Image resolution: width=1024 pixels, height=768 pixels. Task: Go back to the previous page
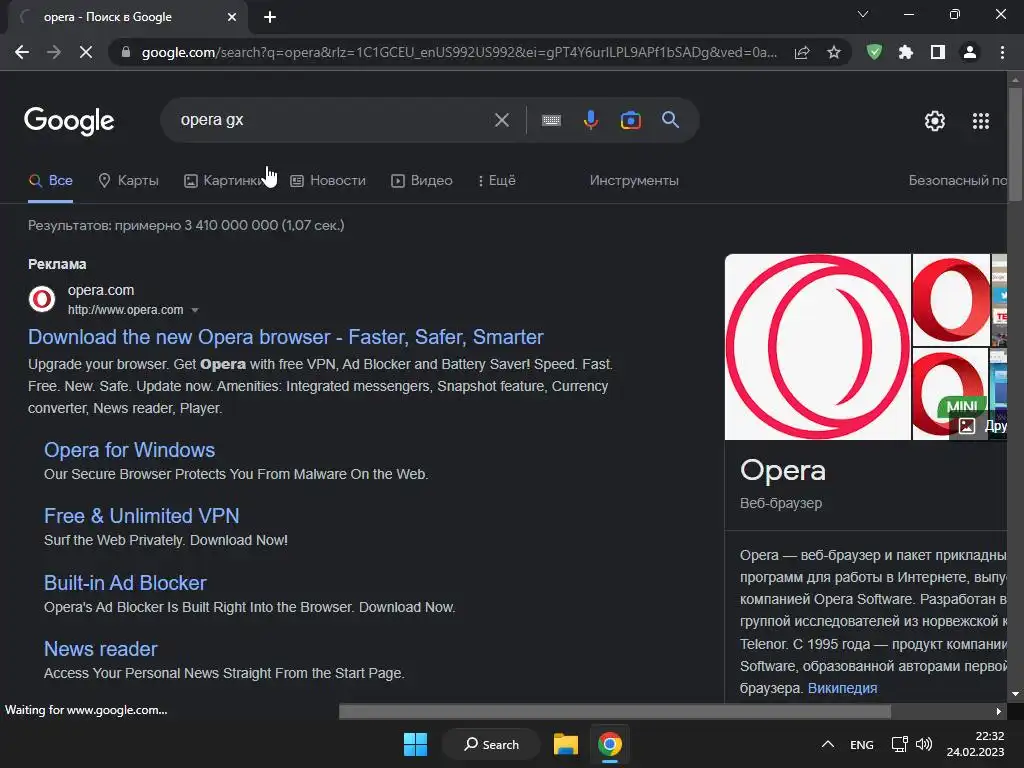click(x=22, y=52)
